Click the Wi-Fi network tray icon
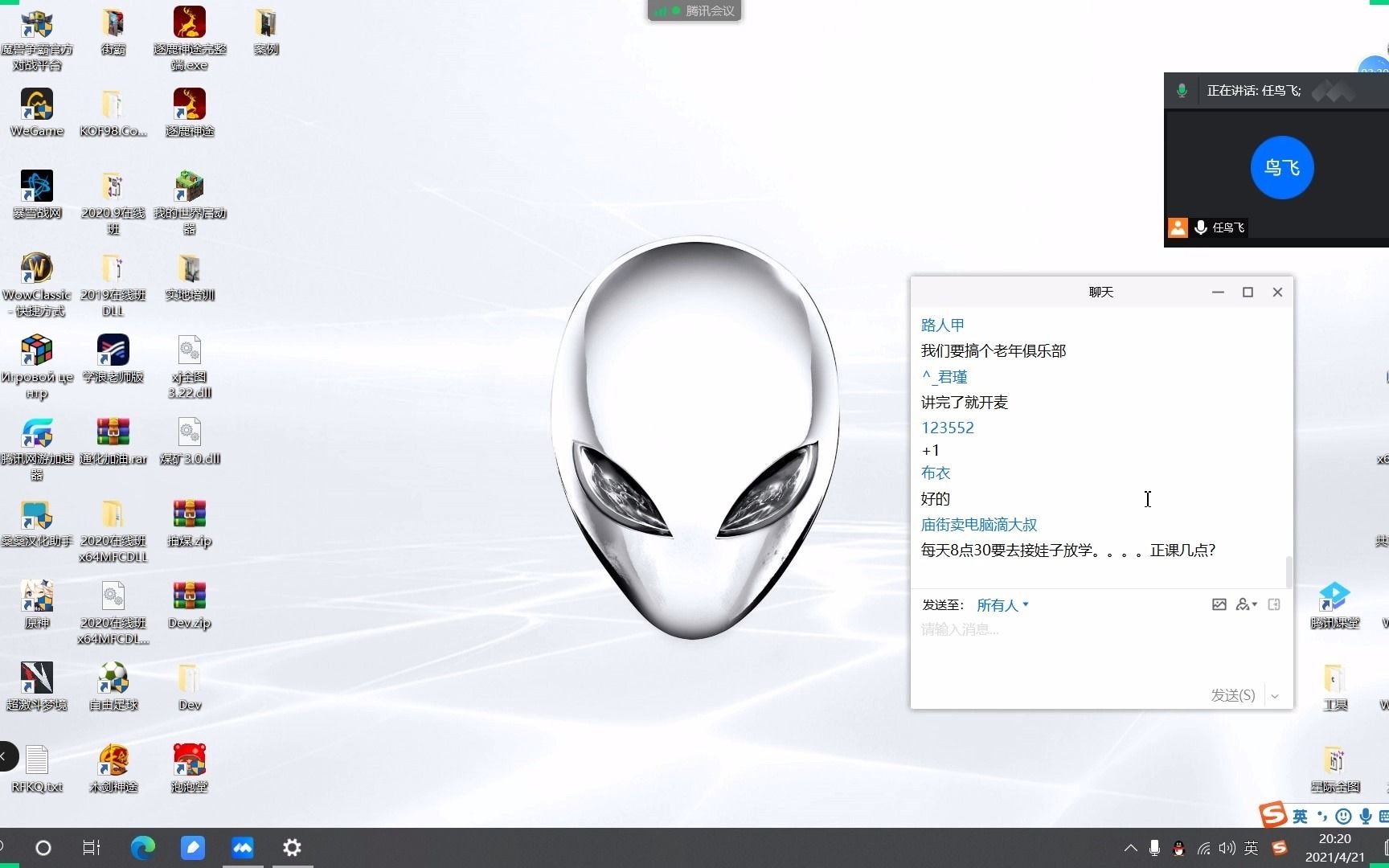1389x868 pixels. [x=1203, y=848]
